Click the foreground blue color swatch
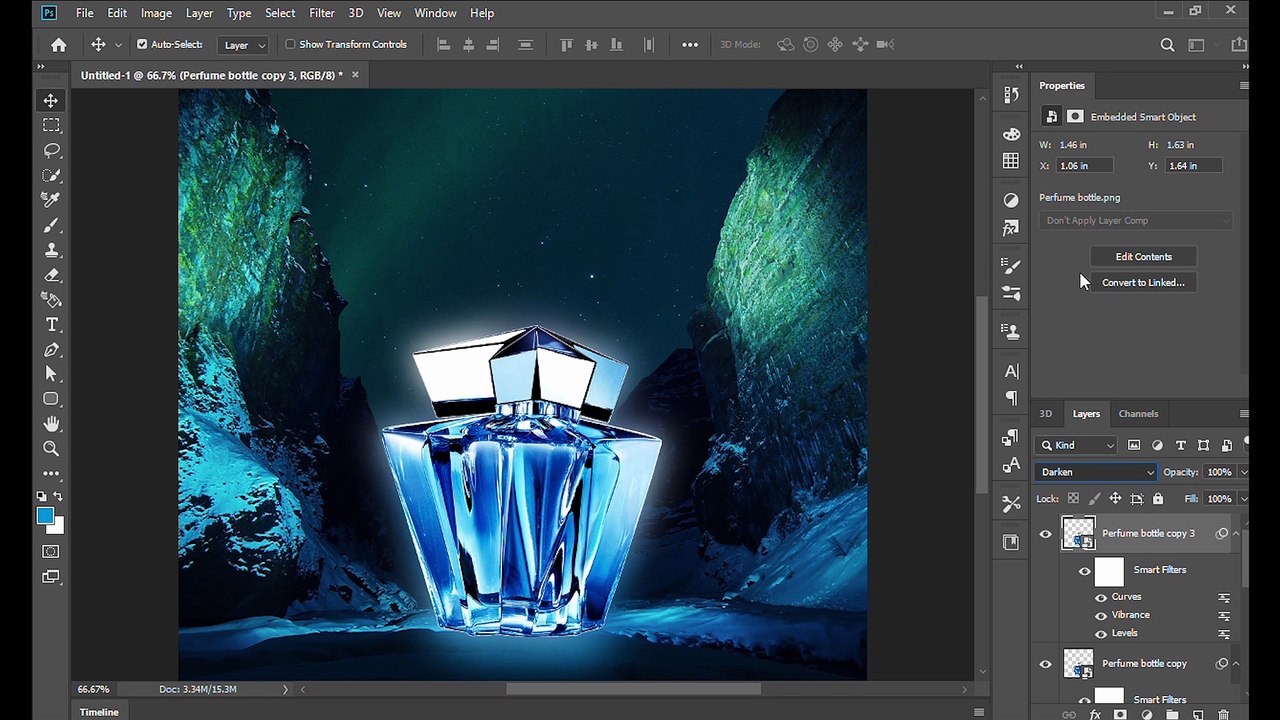Viewport: 1280px width, 720px height. (x=45, y=516)
